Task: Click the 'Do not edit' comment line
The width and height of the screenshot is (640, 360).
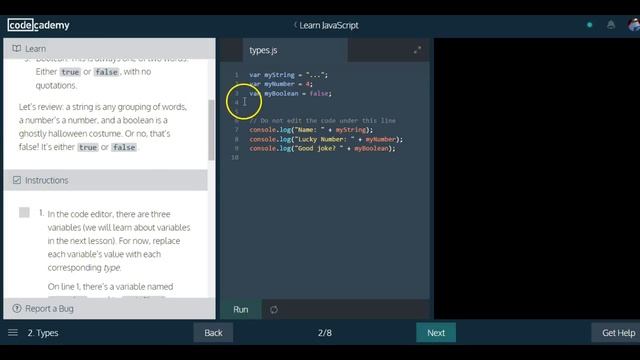Action: tap(322, 120)
